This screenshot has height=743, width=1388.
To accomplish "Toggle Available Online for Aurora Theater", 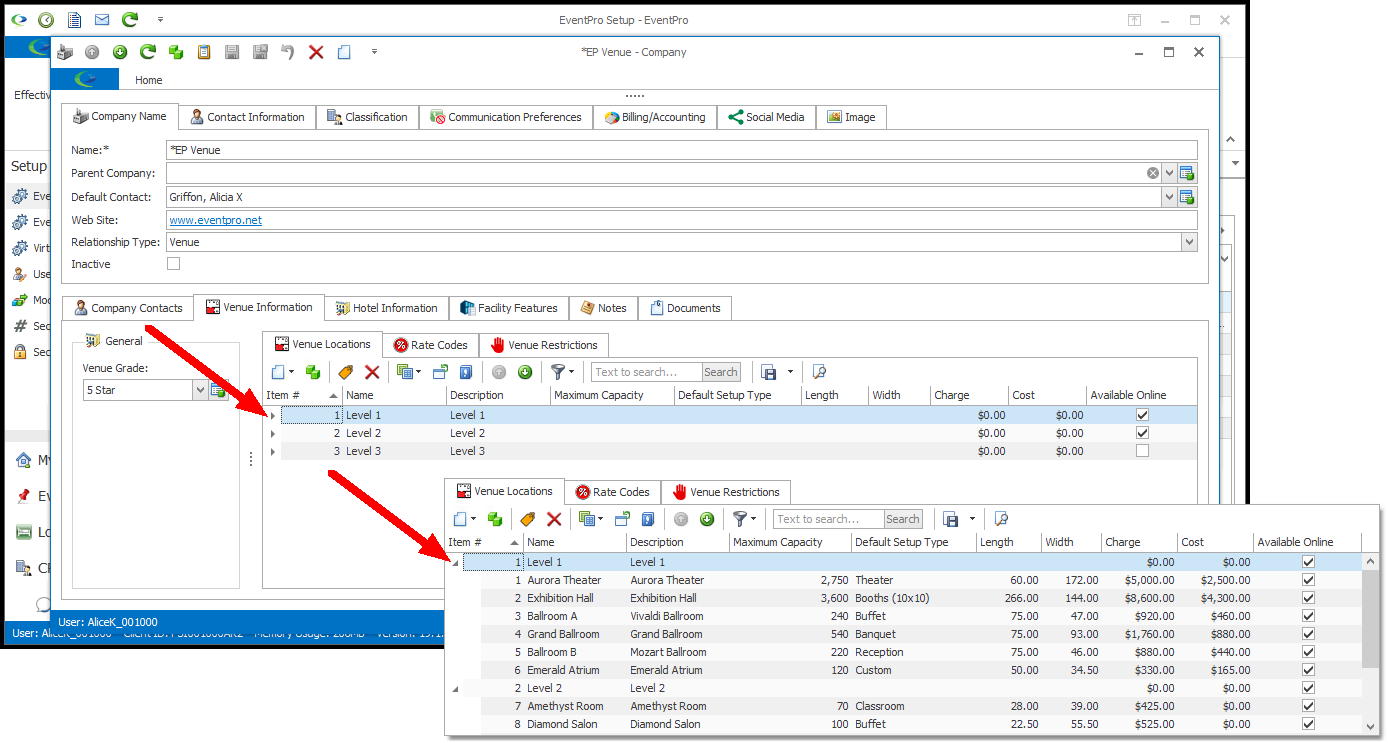I will tap(1309, 580).
